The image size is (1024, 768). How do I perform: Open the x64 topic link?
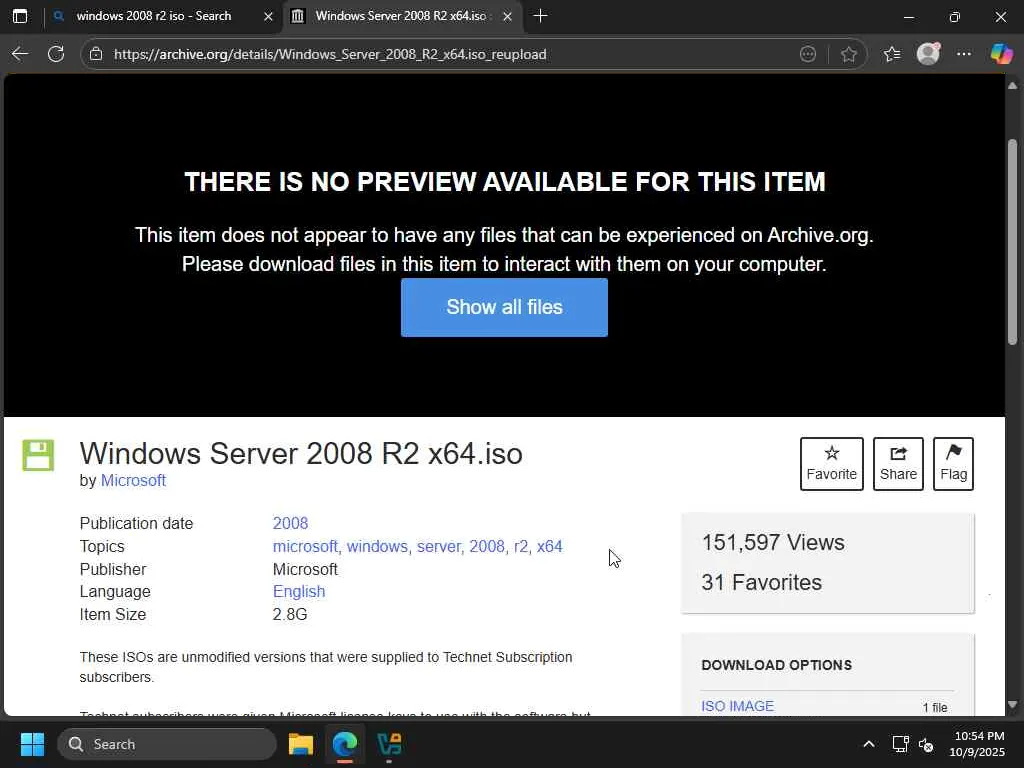point(549,547)
